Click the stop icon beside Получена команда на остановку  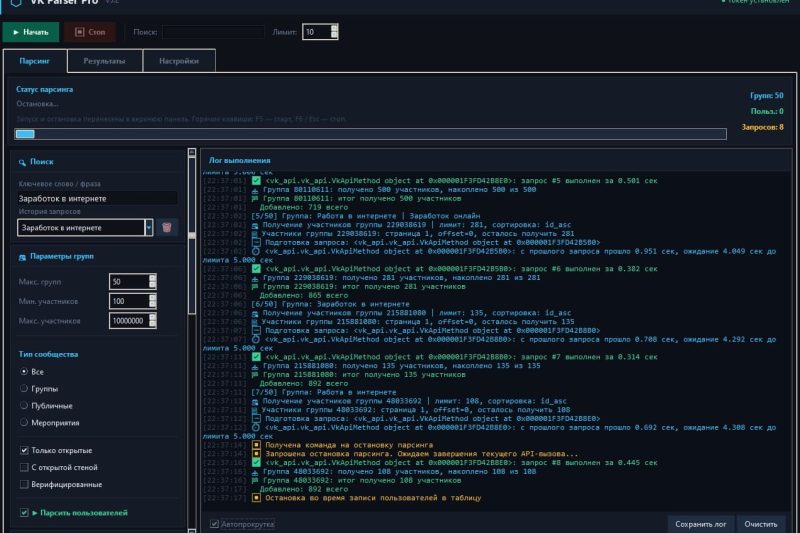click(x=256, y=445)
